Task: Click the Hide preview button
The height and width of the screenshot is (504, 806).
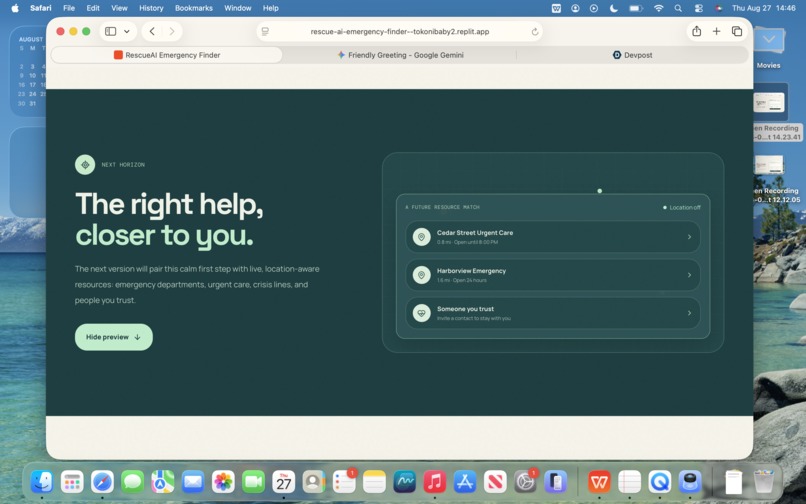Action: [x=114, y=337]
